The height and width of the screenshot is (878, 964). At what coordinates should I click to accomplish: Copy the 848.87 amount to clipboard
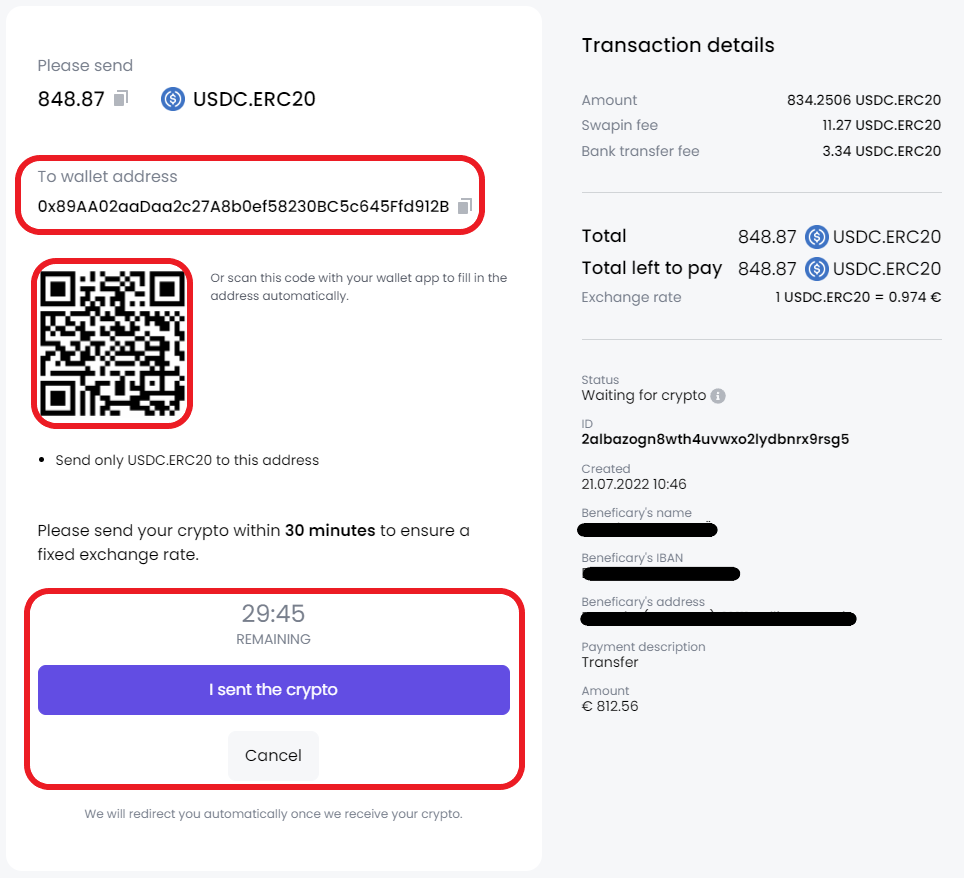[x=121, y=98]
